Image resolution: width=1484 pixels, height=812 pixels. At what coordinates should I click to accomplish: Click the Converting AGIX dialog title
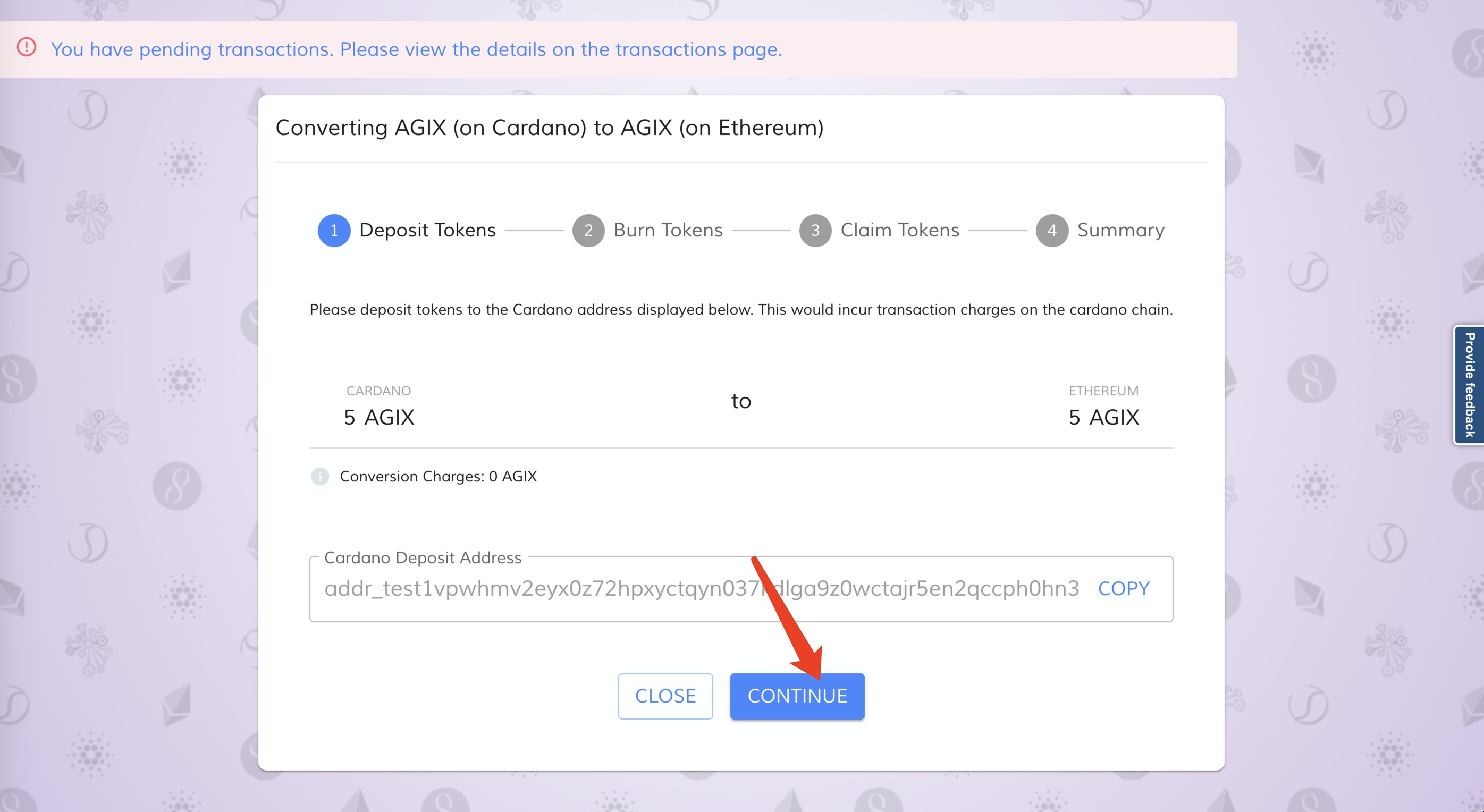tap(549, 127)
